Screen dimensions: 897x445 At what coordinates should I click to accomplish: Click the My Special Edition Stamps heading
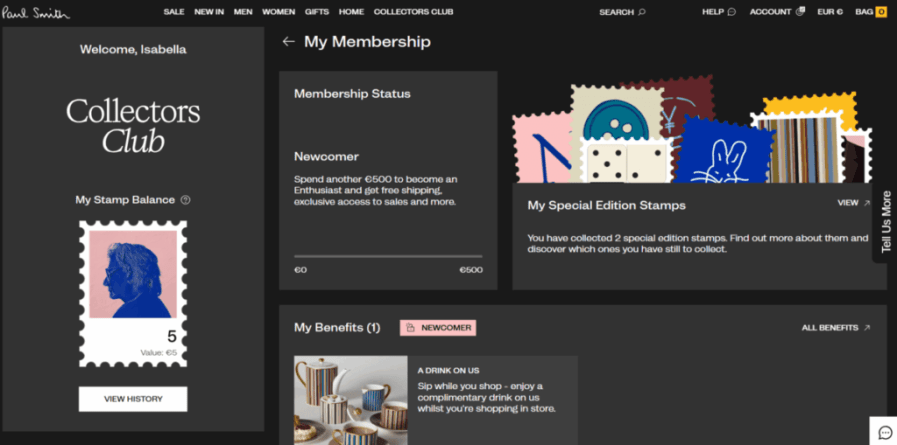click(606, 205)
